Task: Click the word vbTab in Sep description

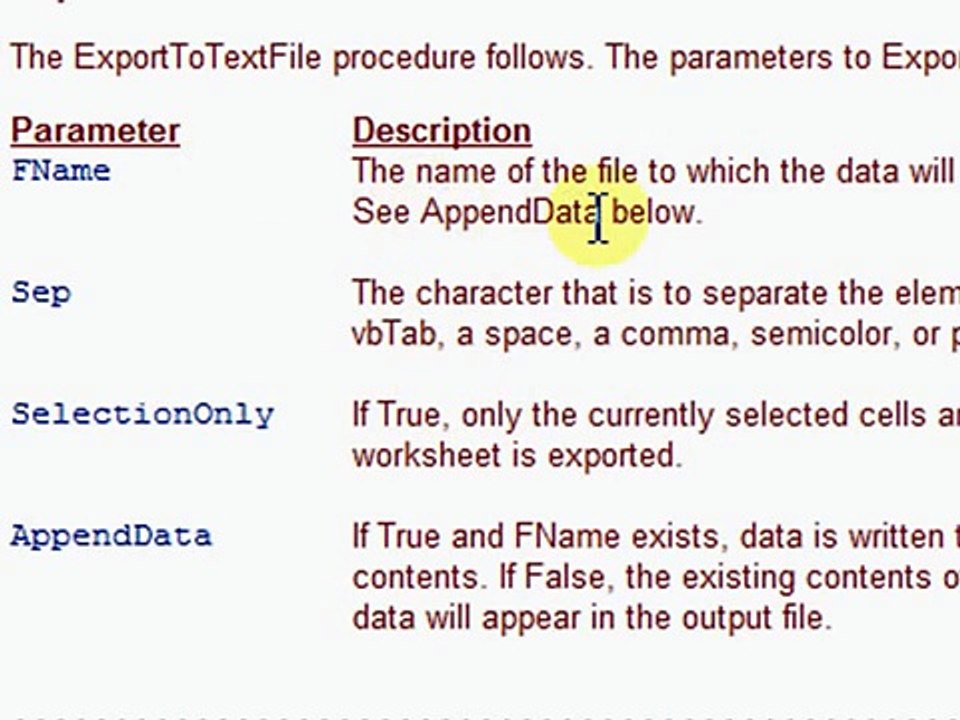Action: coord(394,334)
